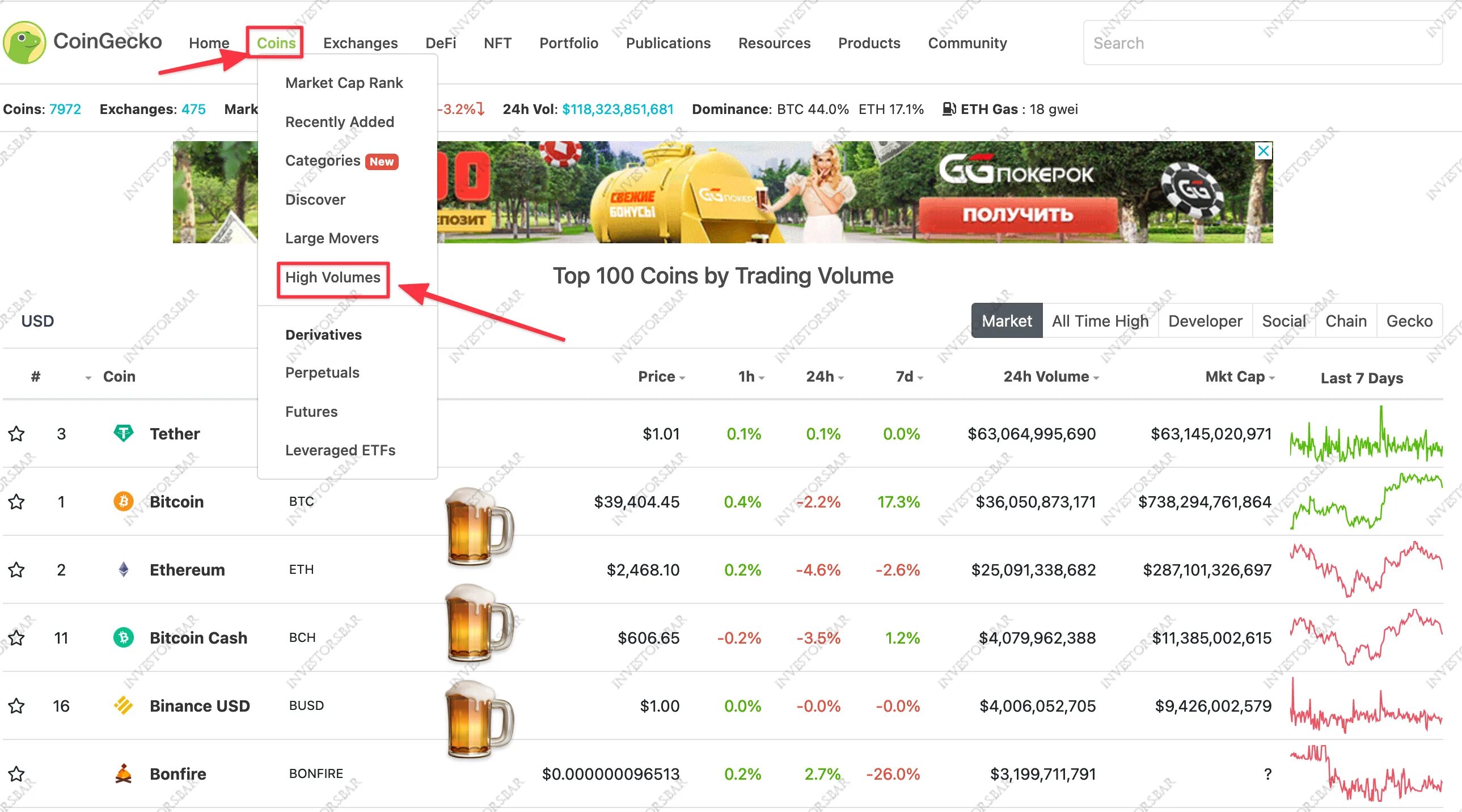Open Perpetuals under Derivatives
The width and height of the screenshot is (1462, 812).
point(322,373)
